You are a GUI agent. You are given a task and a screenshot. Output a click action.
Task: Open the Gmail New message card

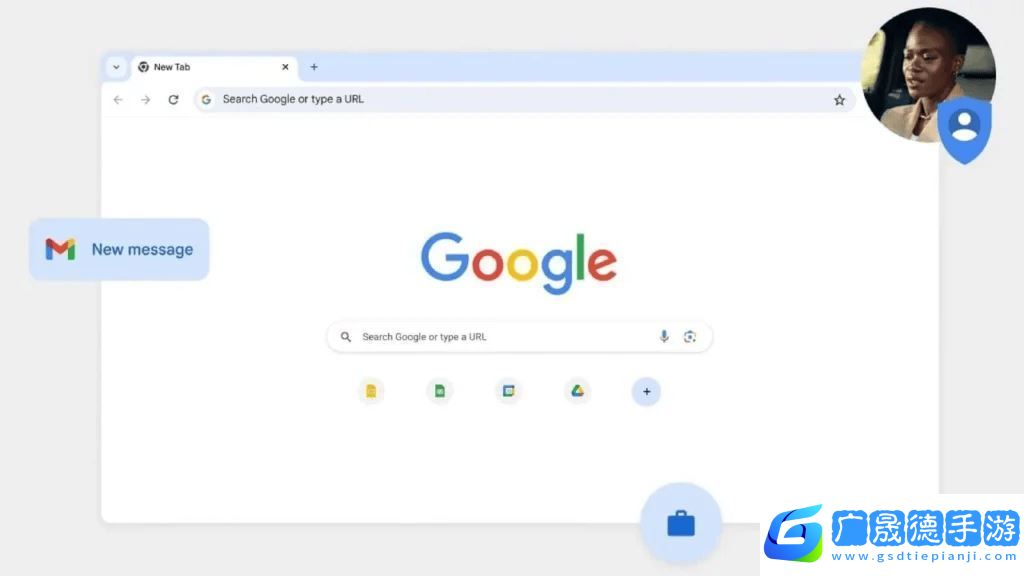119,249
